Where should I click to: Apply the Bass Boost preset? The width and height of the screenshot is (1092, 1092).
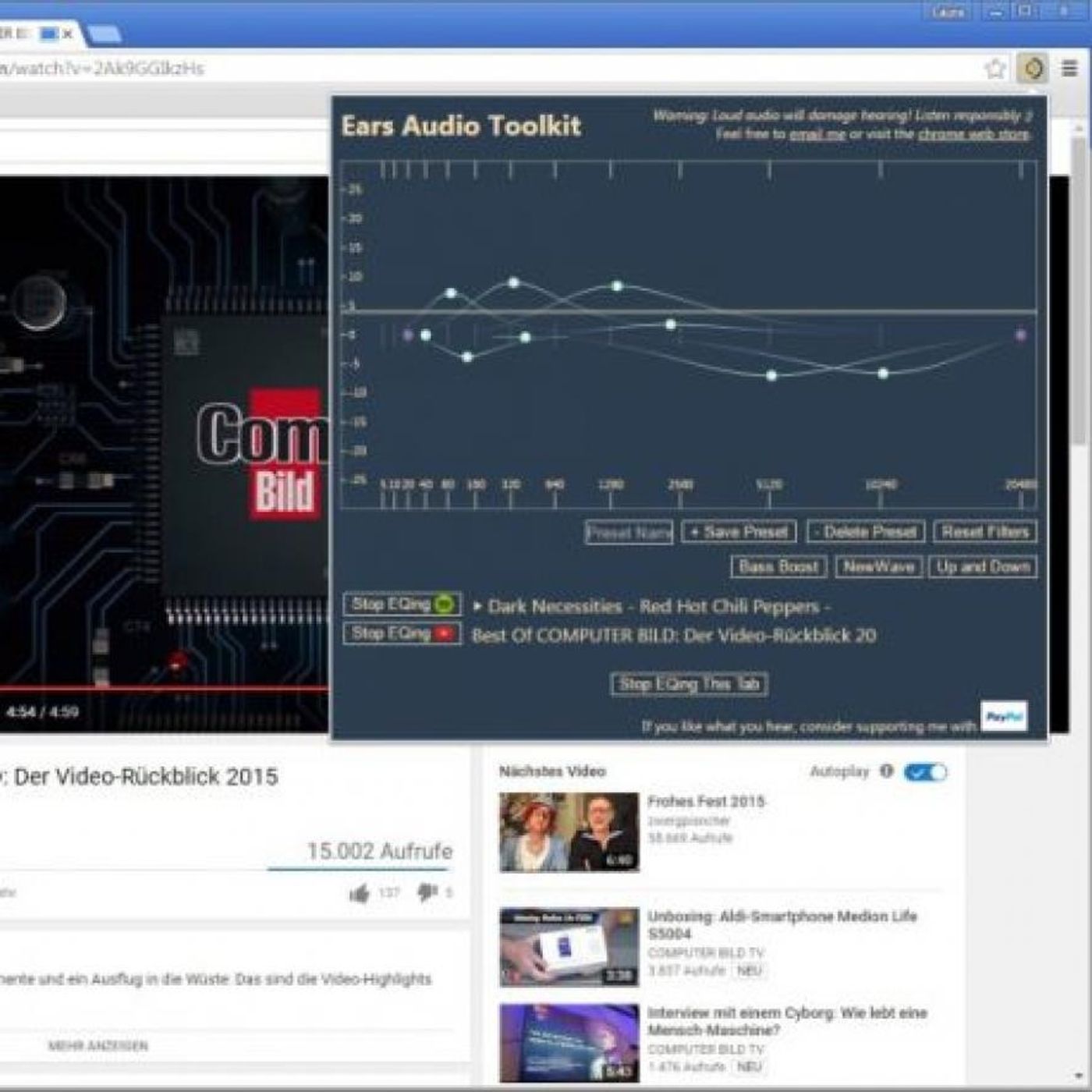click(778, 566)
